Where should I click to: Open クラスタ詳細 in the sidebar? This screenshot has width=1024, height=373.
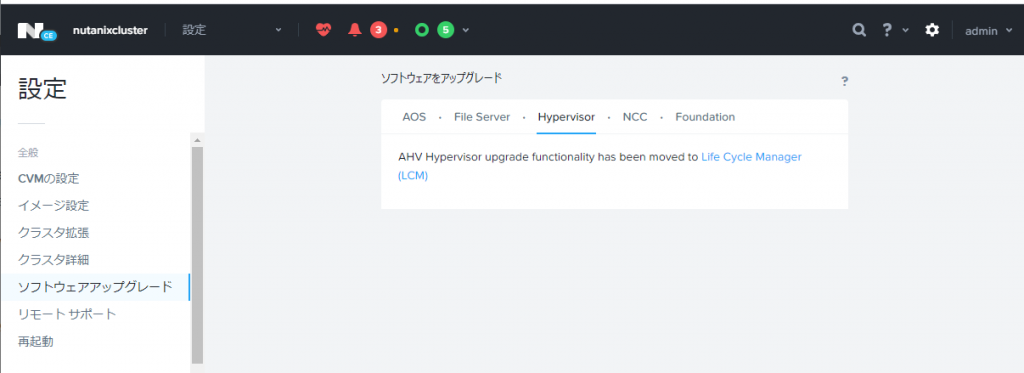coord(54,260)
